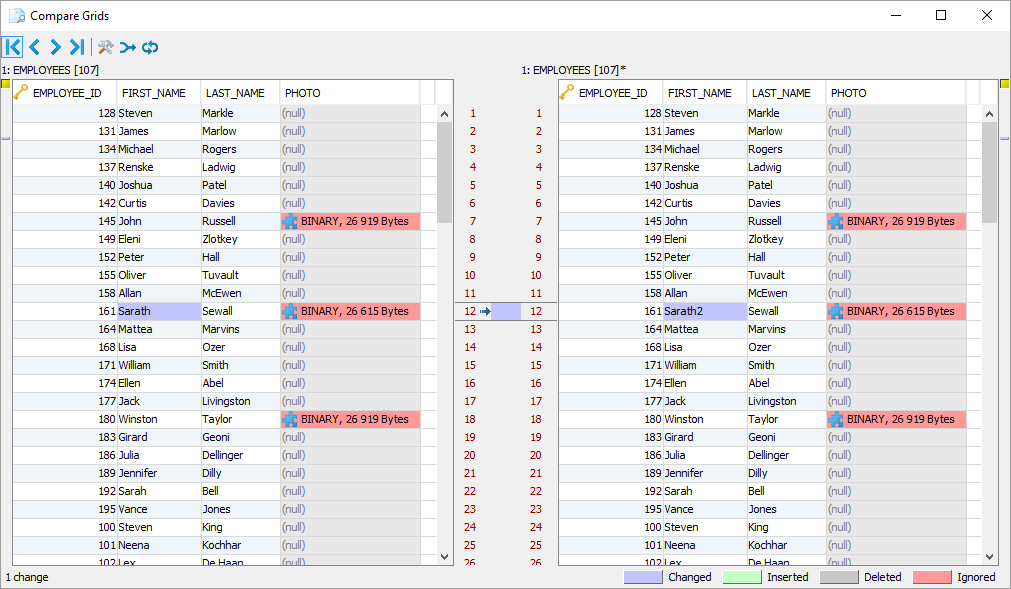The image size is (1011, 589).
Task: Click the merge arrow toolbar icon
Action: click(x=128, y=47)
